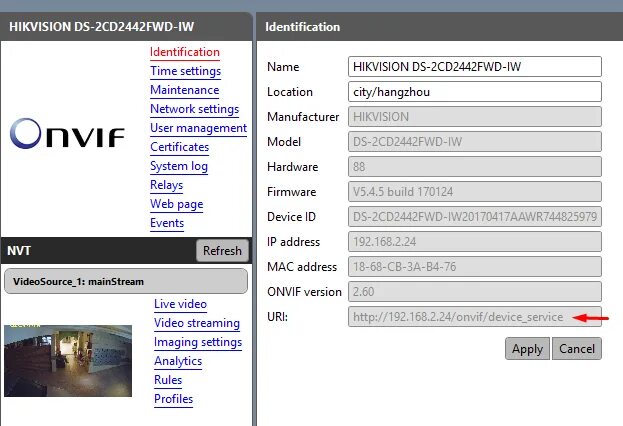Click the IP address label
623x426 pixels.
coord(293,242)
